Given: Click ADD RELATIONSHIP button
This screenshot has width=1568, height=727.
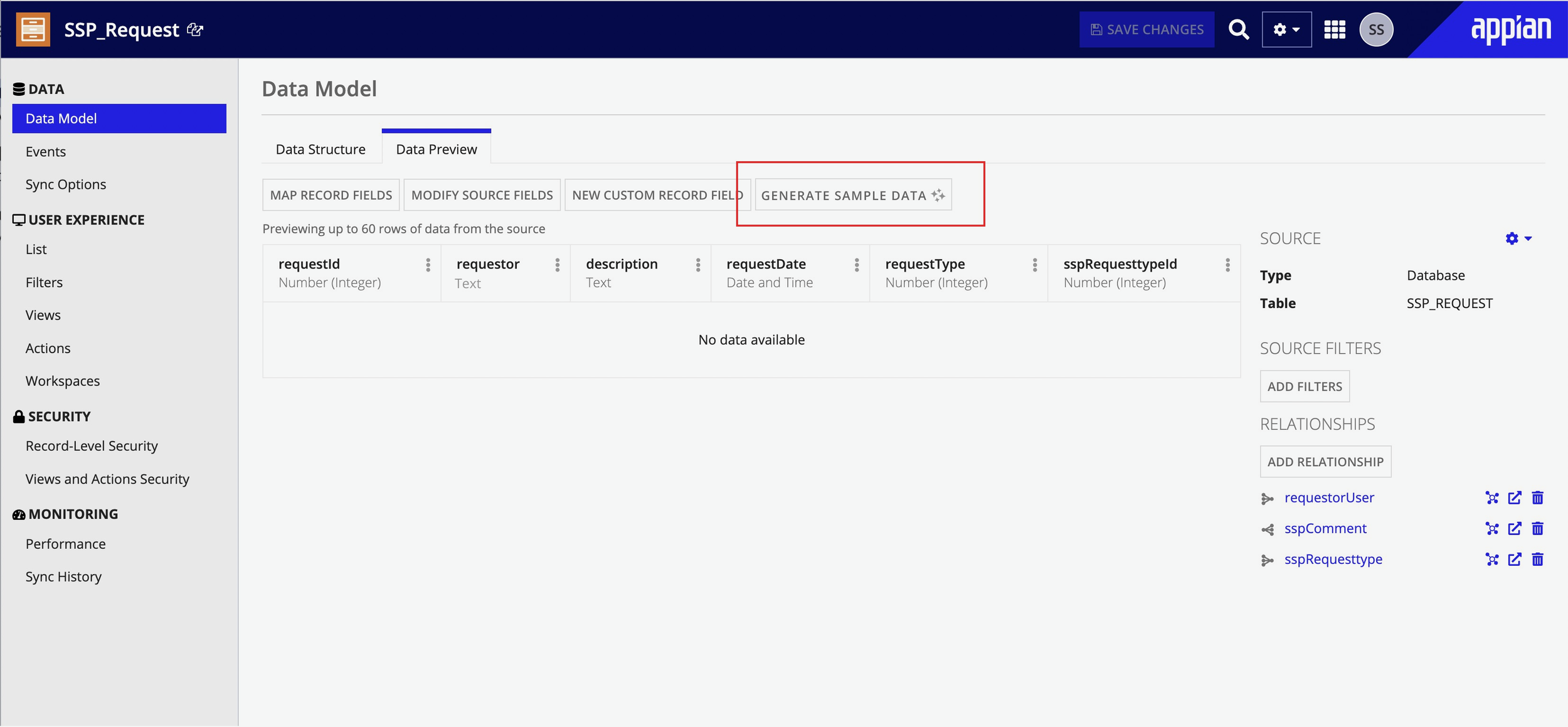Looking at the screenshot, I should click(1325, 462).
